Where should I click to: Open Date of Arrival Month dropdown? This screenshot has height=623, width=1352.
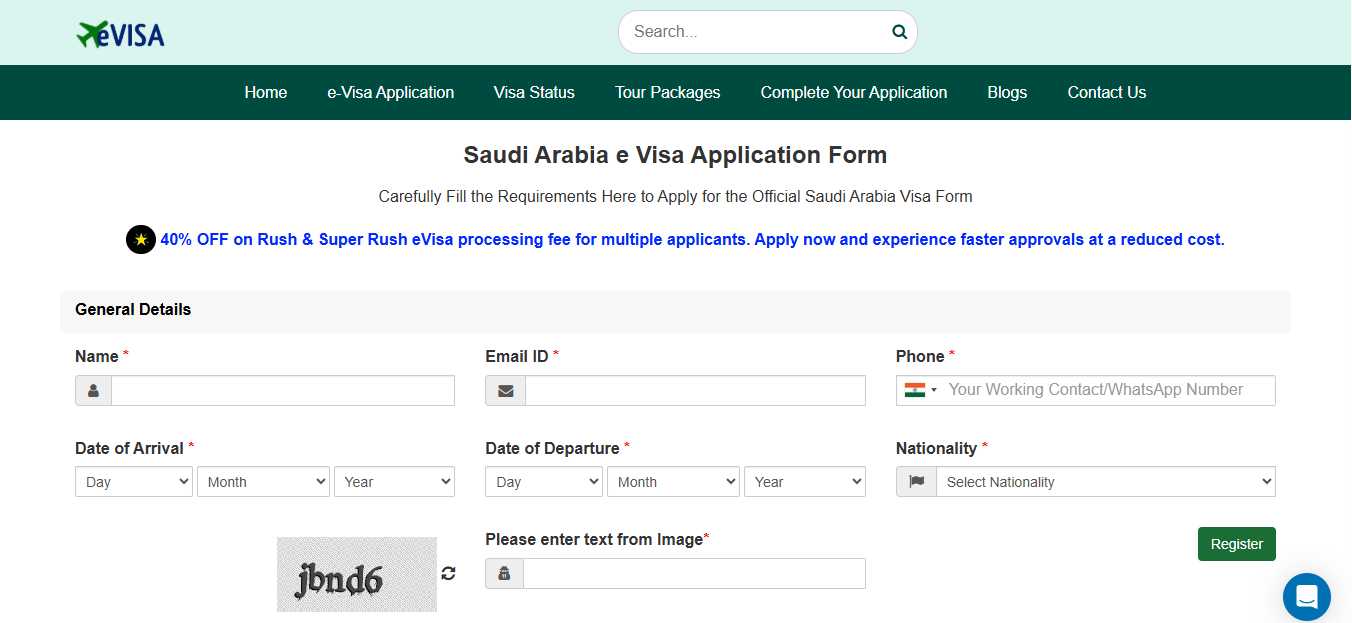pos(263,482)
